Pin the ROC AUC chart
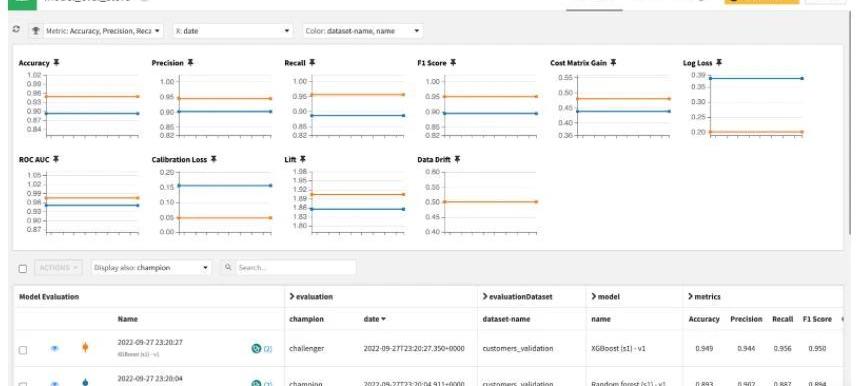This screenshot has width=864, height=386. 56,159
